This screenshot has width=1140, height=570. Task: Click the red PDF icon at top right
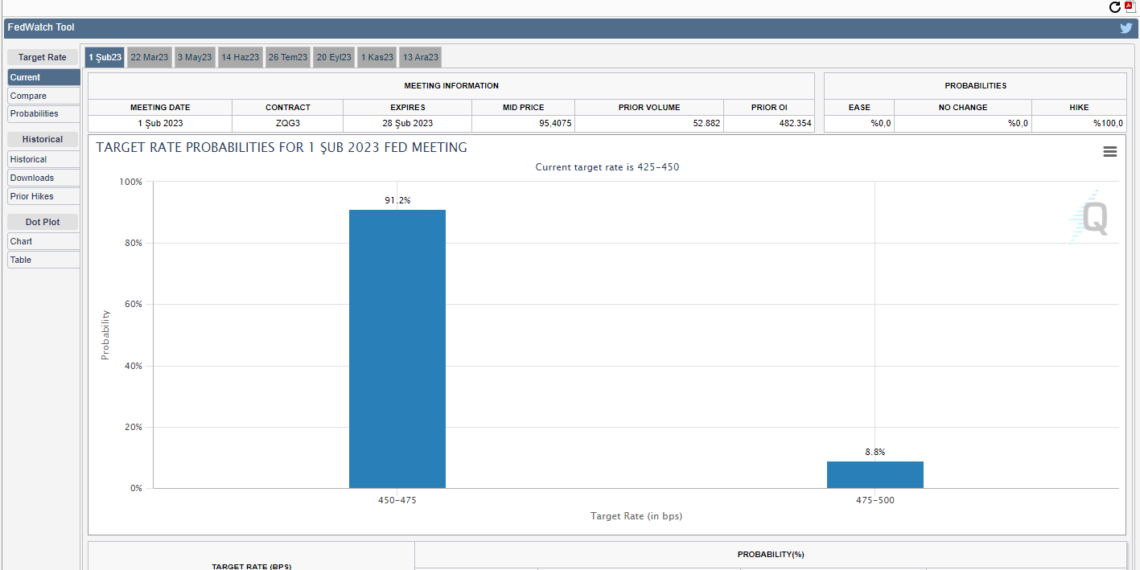(1129, 7)
